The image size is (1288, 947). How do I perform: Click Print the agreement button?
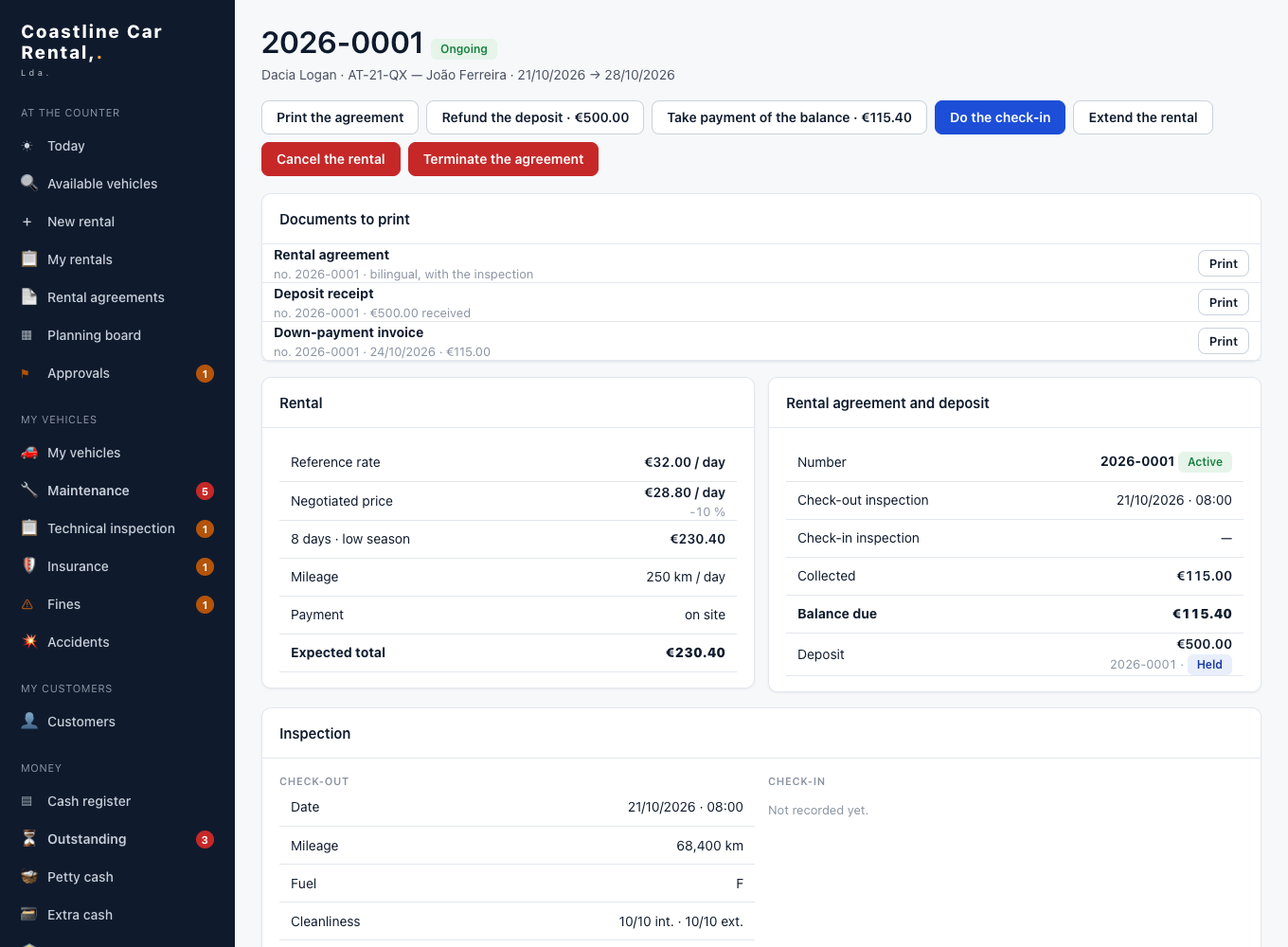coord(340,117)
